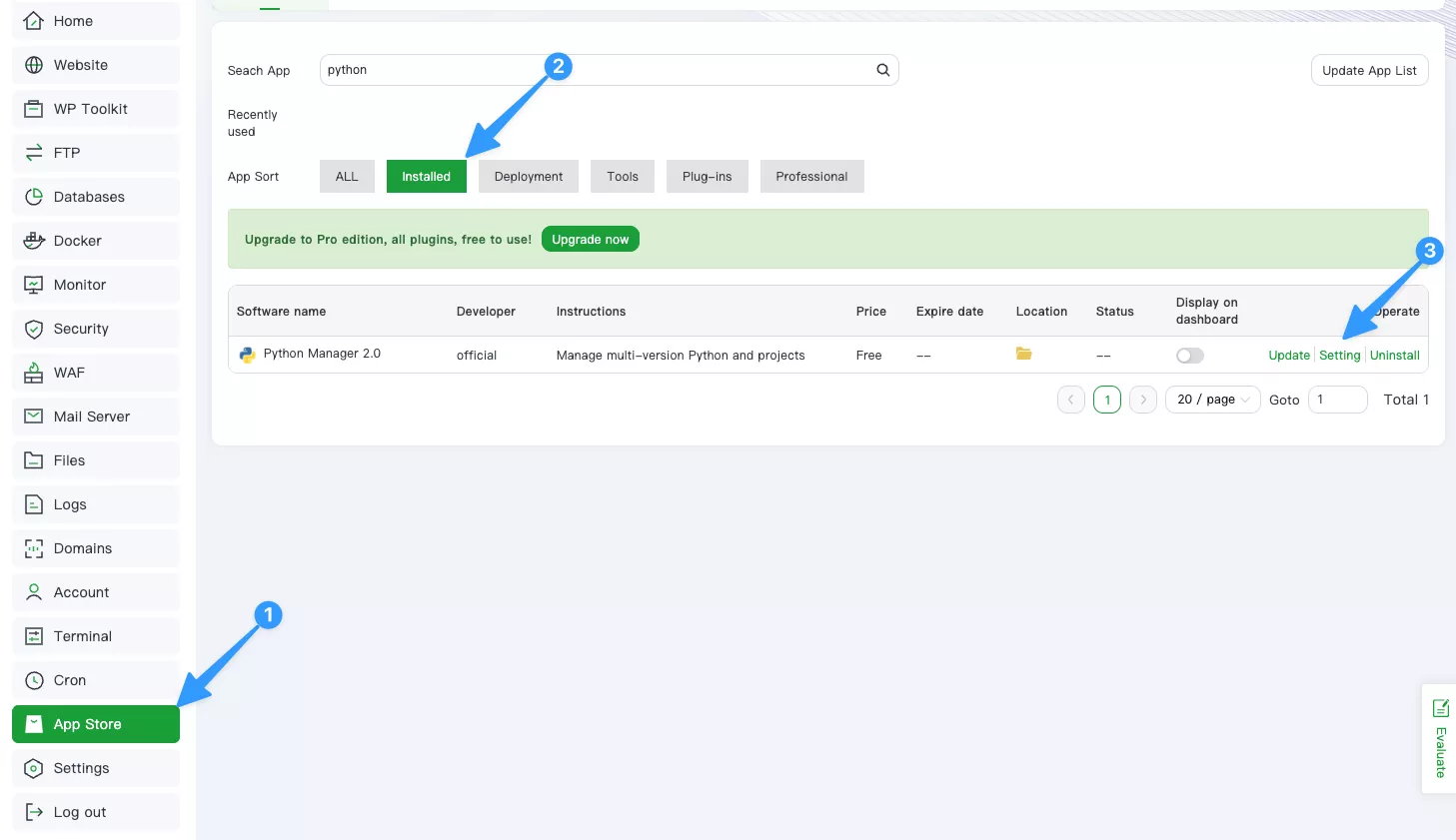Select the Deployment category tab

click(x=528, y=176)
